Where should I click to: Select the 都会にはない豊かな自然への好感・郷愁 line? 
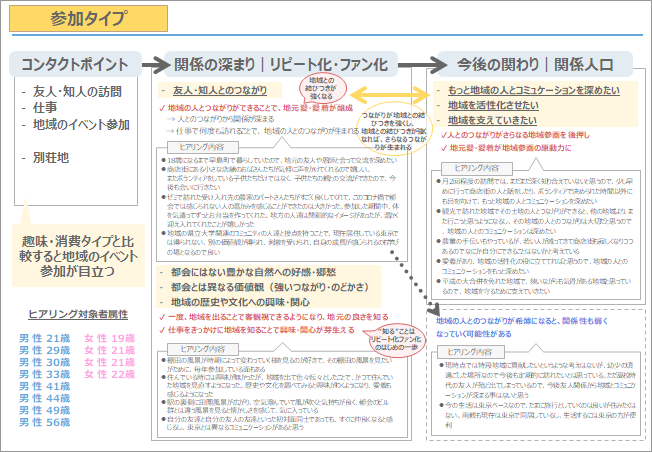pos(253,273)
